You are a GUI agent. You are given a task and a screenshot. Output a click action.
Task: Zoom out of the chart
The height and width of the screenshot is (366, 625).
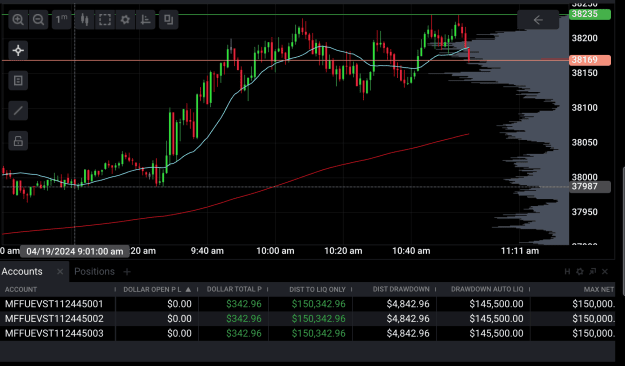point(39,20)
